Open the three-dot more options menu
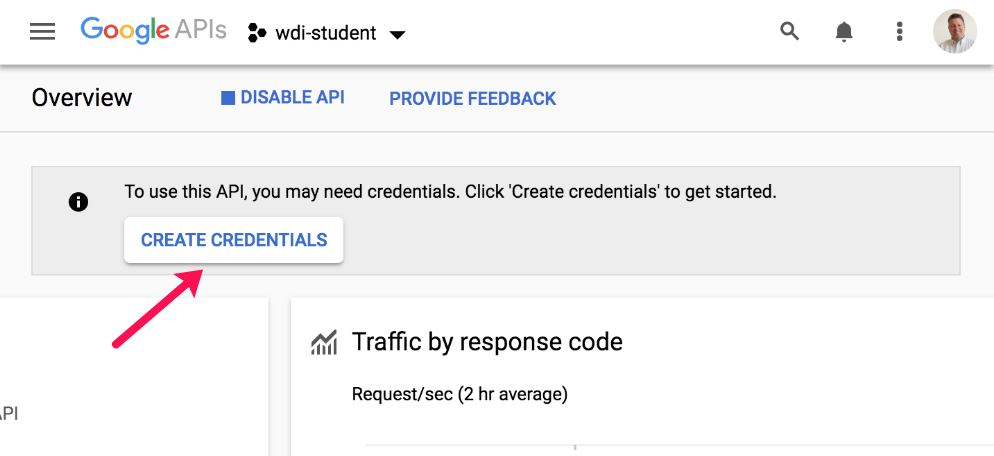This screenshot has height=456, width=994. coord(899,32)
